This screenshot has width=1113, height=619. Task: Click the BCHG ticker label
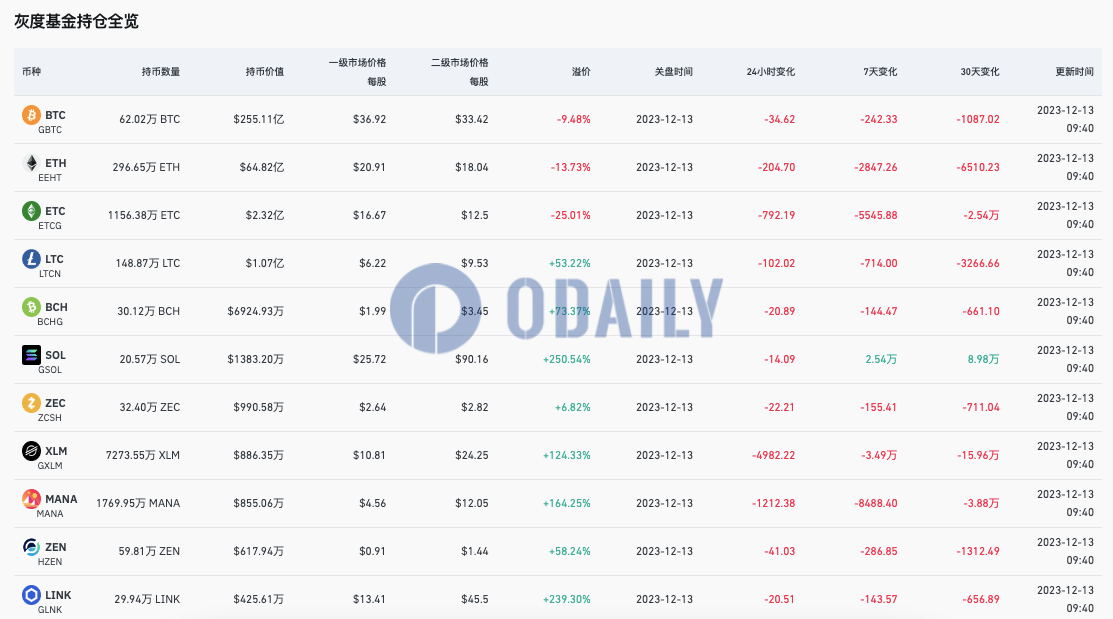pos(50,322)
